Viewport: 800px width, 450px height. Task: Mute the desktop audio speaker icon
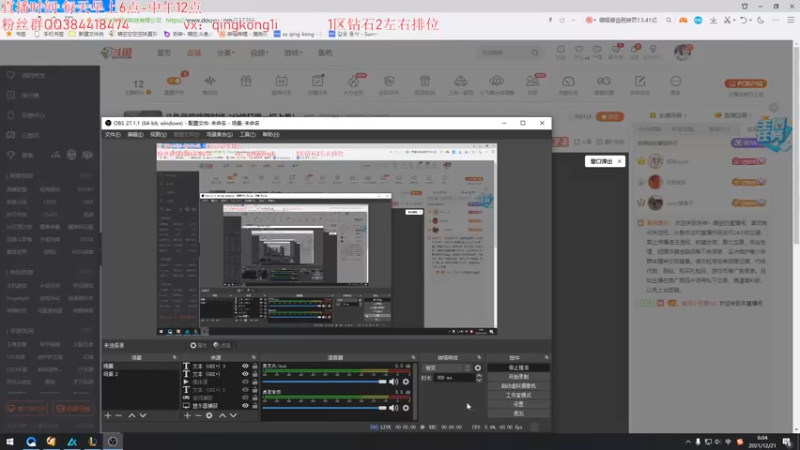point(393,408)
